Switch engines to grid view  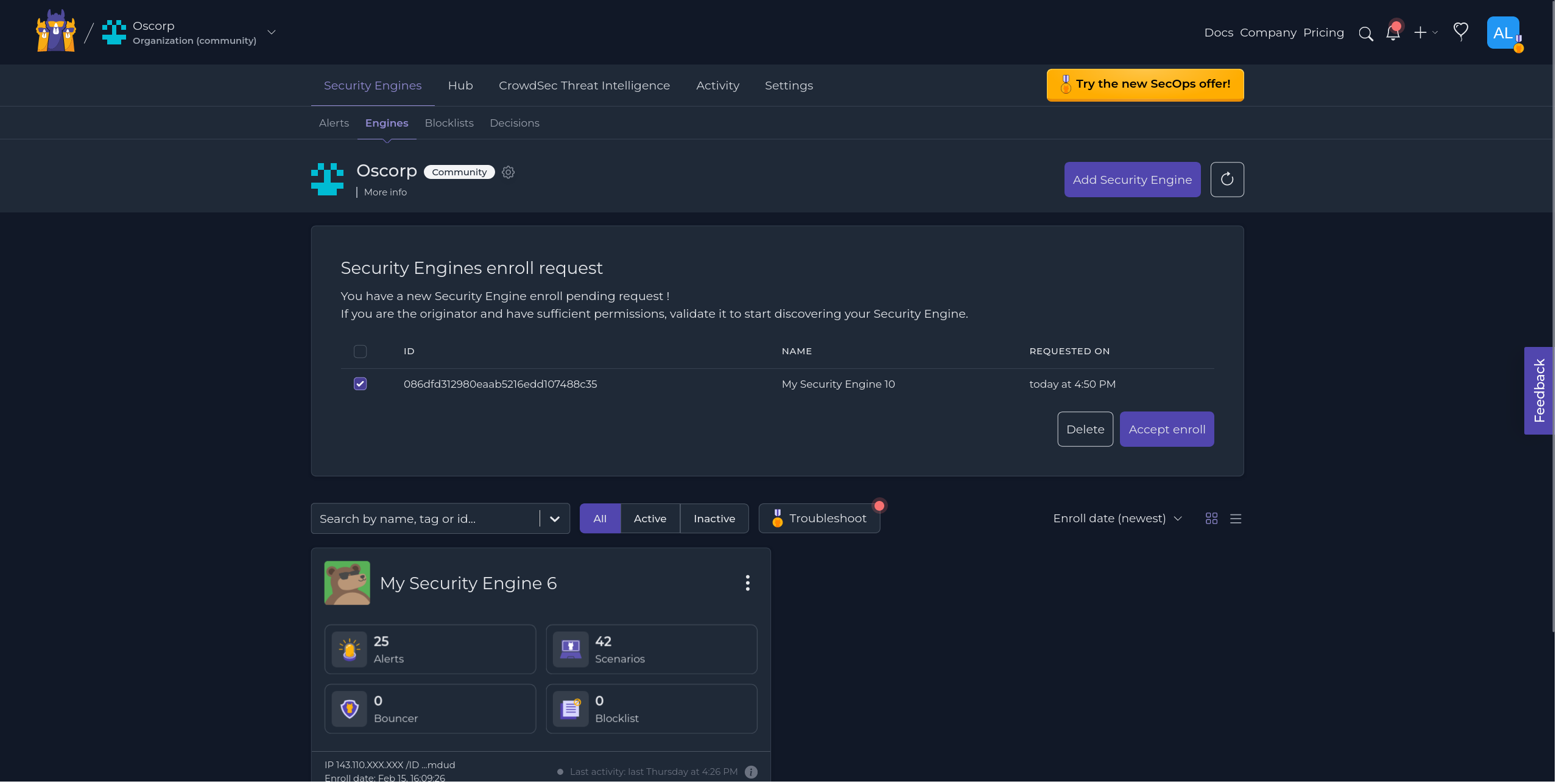coord(1211,518)
